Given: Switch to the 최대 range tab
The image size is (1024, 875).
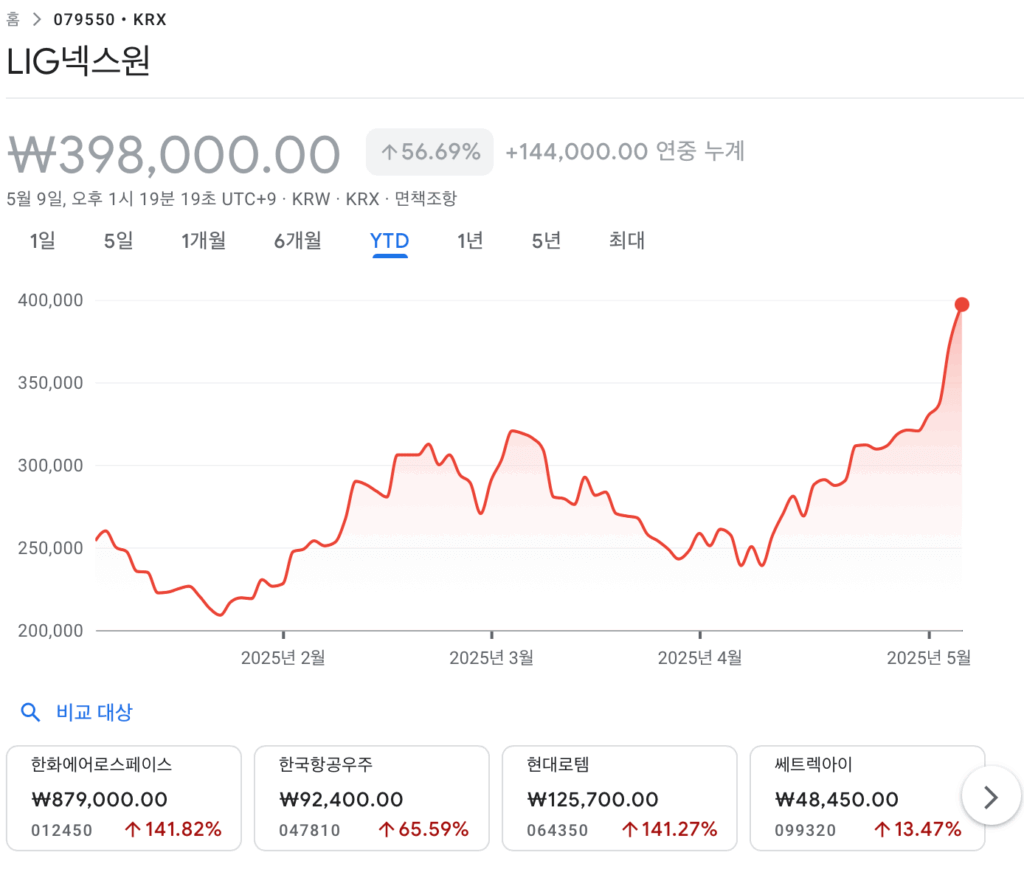Looking at the screenshot, I should pyautogui.click(x=627, y=240).
